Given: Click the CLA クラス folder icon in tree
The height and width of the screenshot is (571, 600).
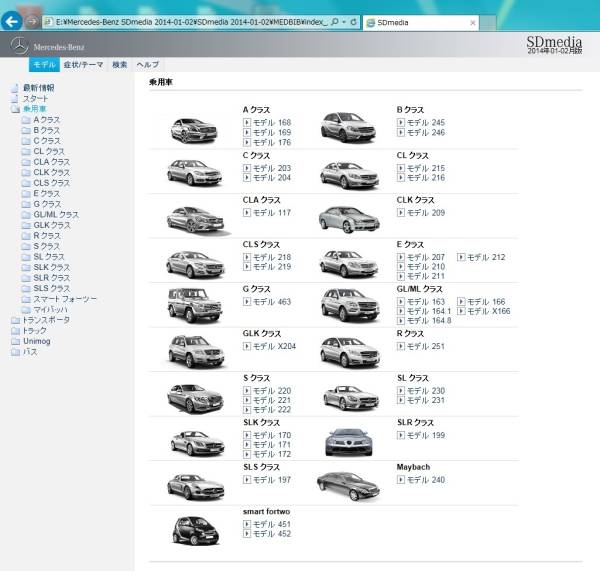Looking at the screenshot, I should [26, 162].
